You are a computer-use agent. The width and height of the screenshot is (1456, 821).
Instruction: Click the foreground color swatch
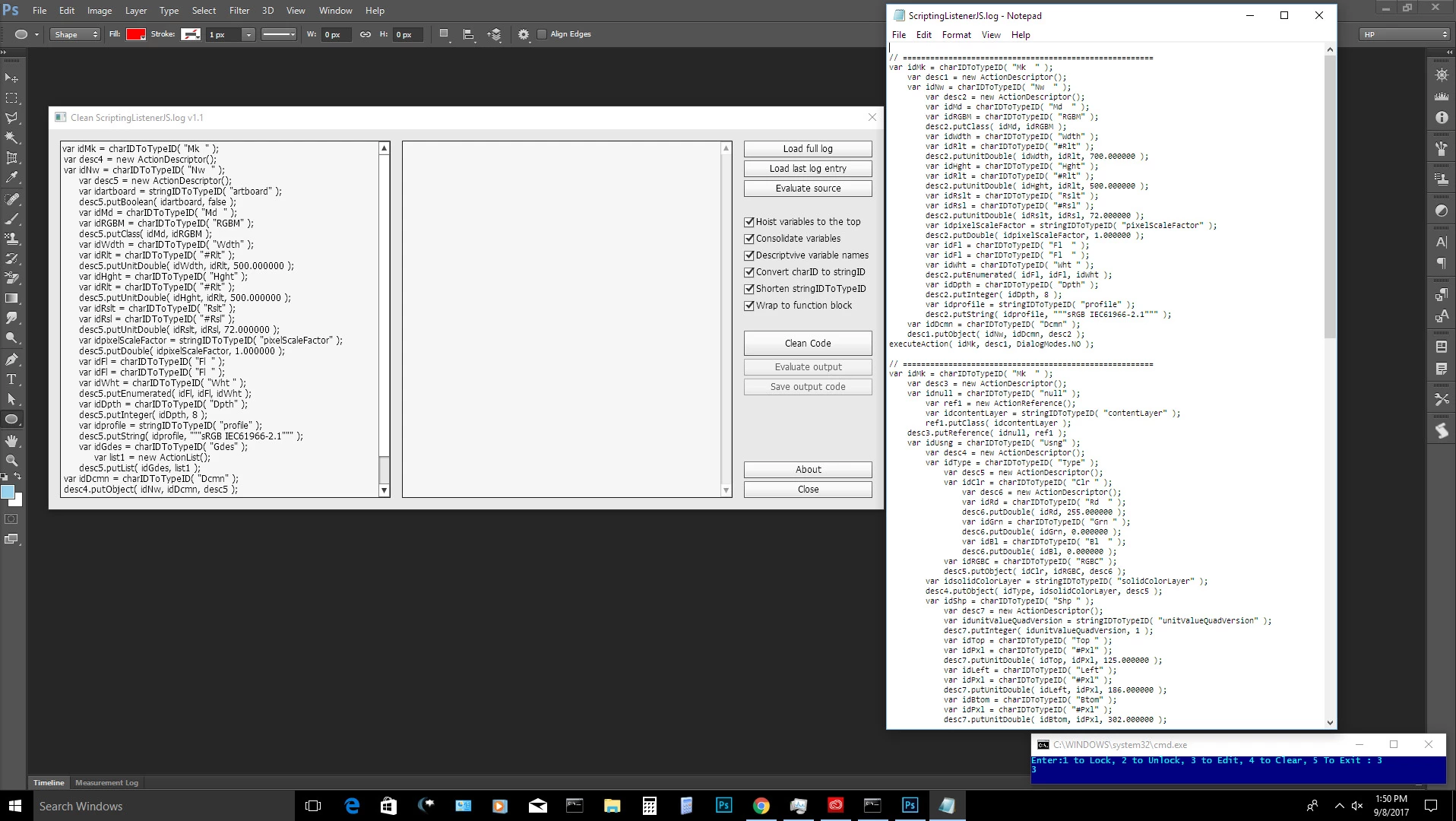coord(8,493)
